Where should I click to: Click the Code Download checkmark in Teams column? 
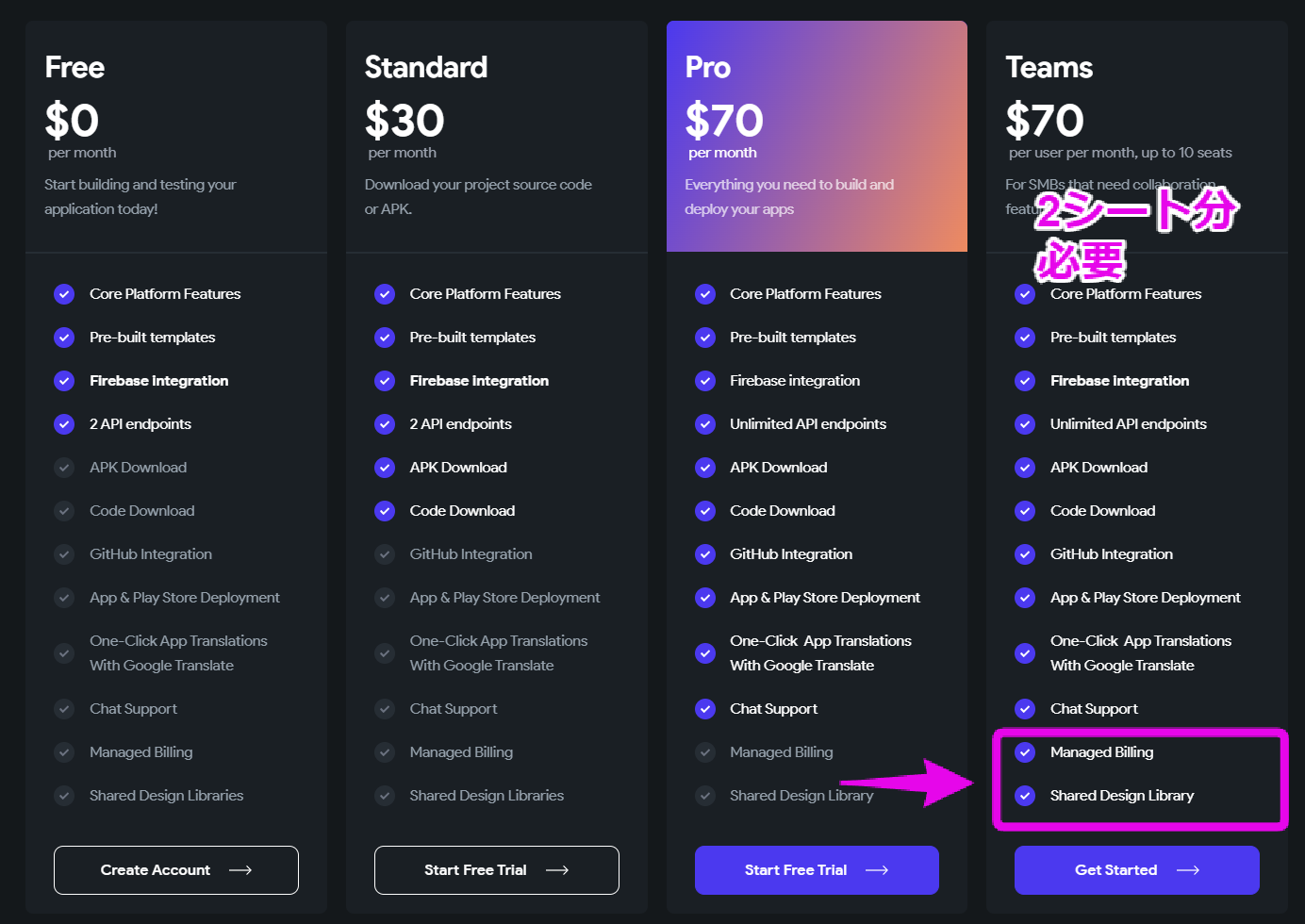point(1025,510)
